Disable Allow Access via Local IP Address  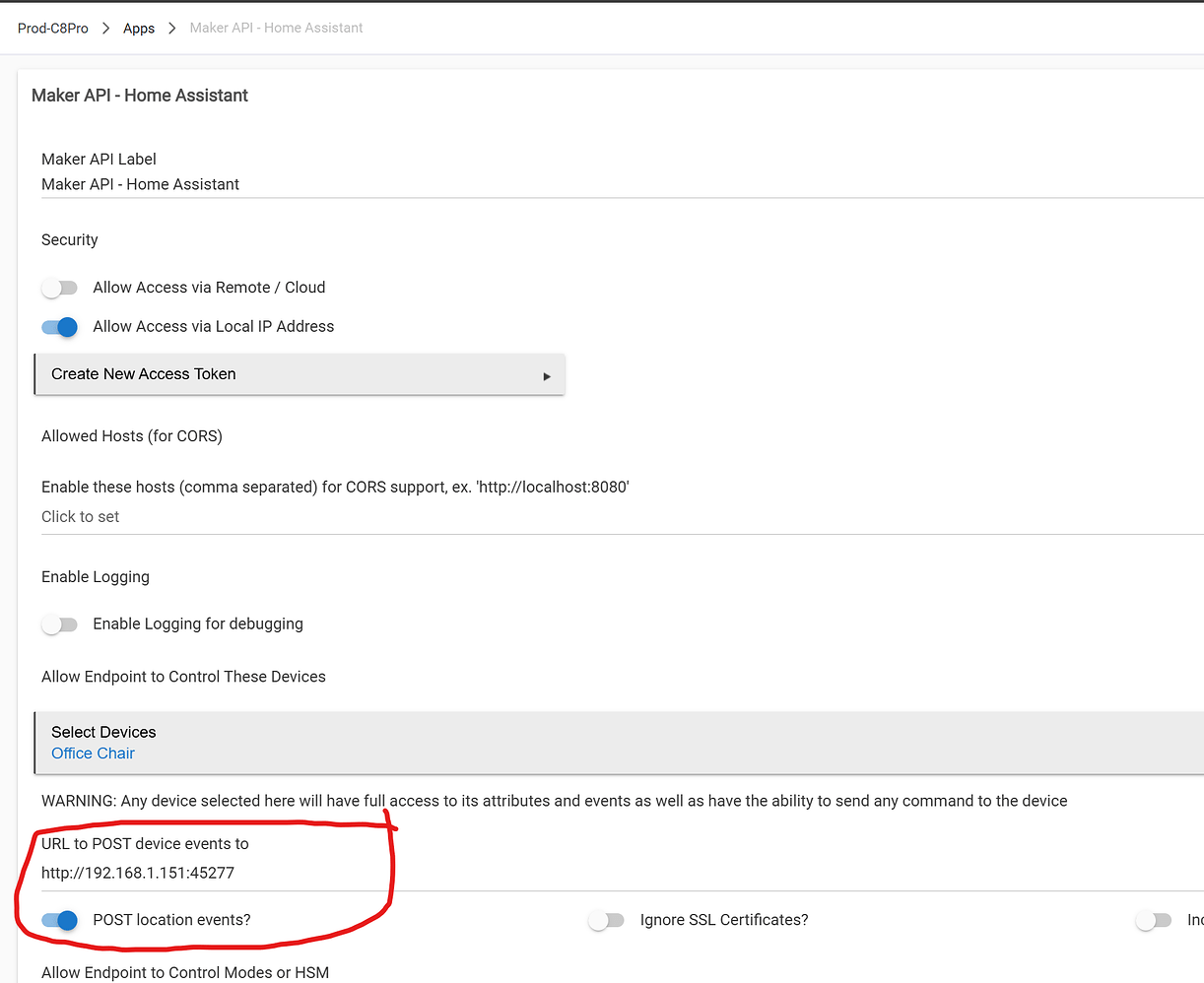[59, 327]
